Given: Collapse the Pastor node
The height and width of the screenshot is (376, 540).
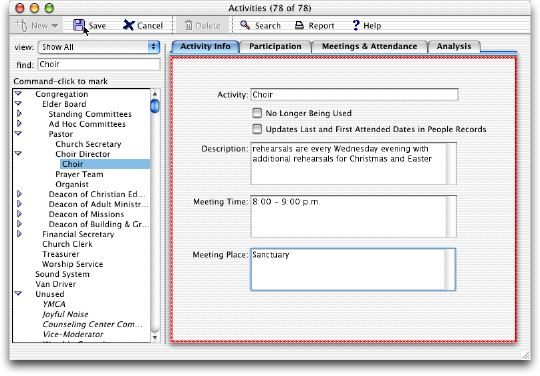Looking at the screenshot, I should tap(18, 134).
